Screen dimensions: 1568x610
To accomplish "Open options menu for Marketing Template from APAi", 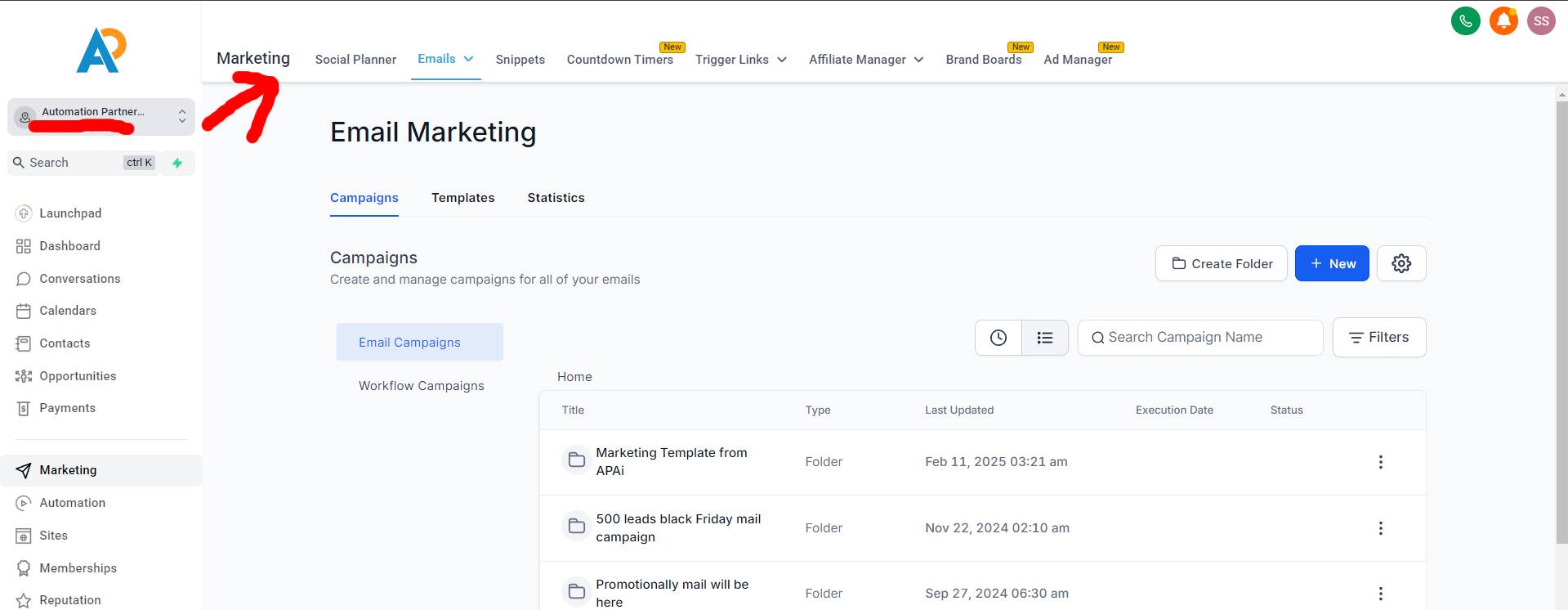I will pos(1381,462).
